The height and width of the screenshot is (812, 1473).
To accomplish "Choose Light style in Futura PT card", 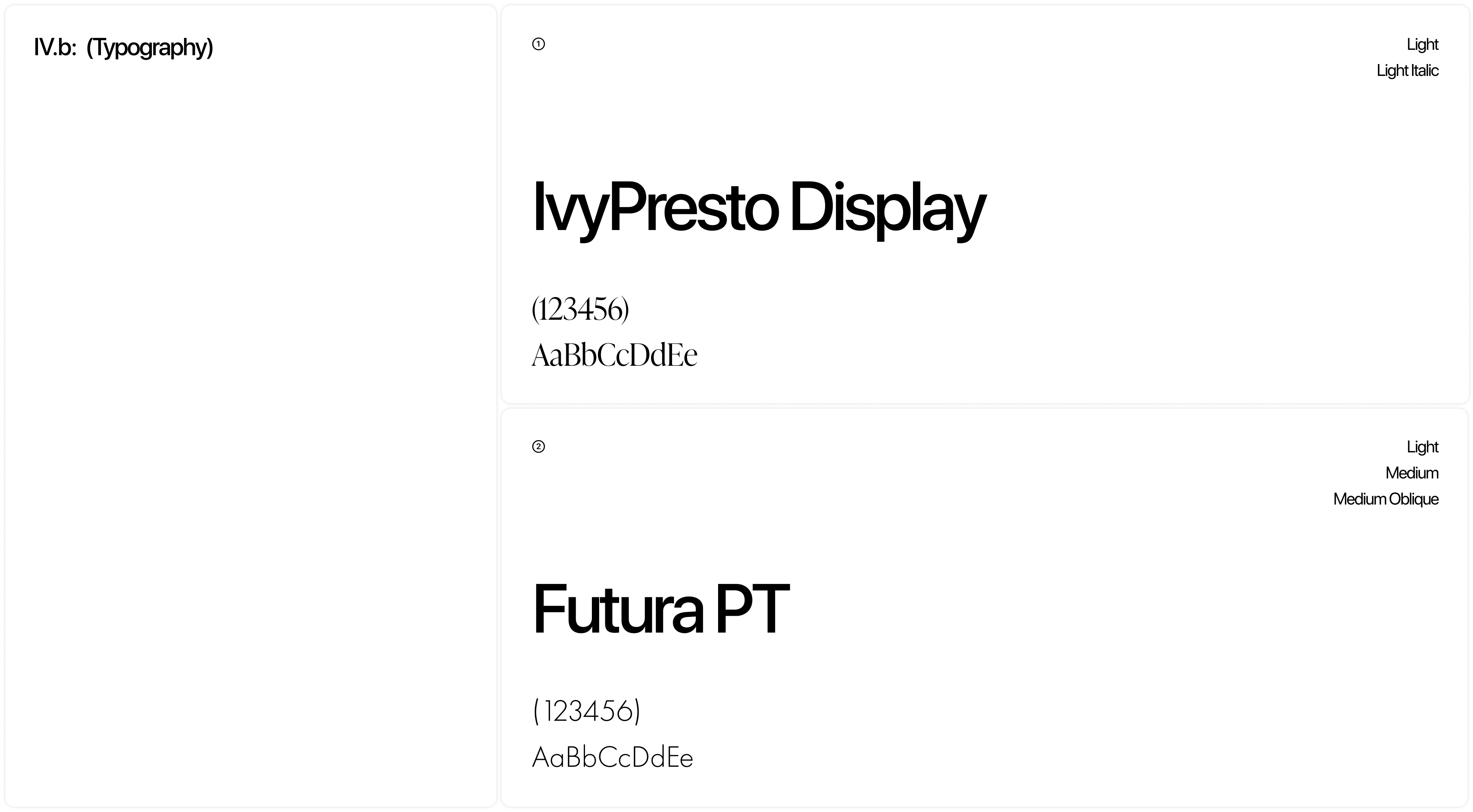I will point(1422,446).
